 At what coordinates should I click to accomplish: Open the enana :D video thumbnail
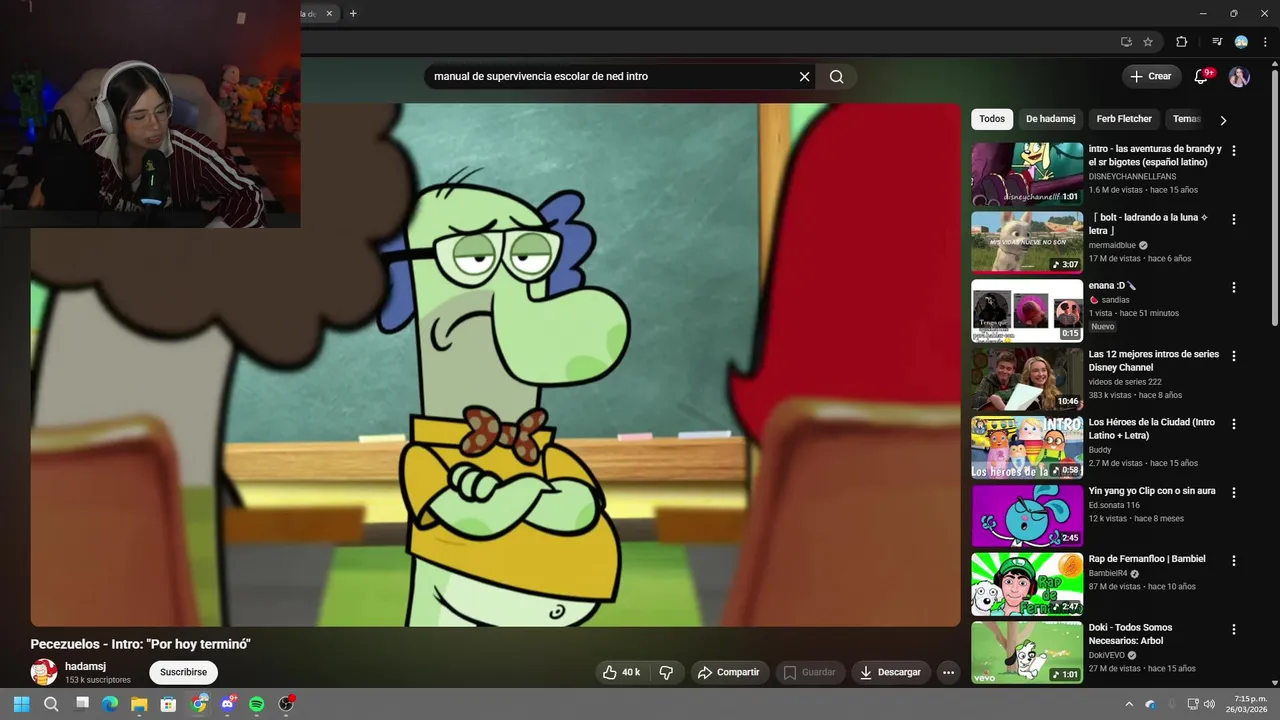pyautogui.click(x=1027, y=311)
